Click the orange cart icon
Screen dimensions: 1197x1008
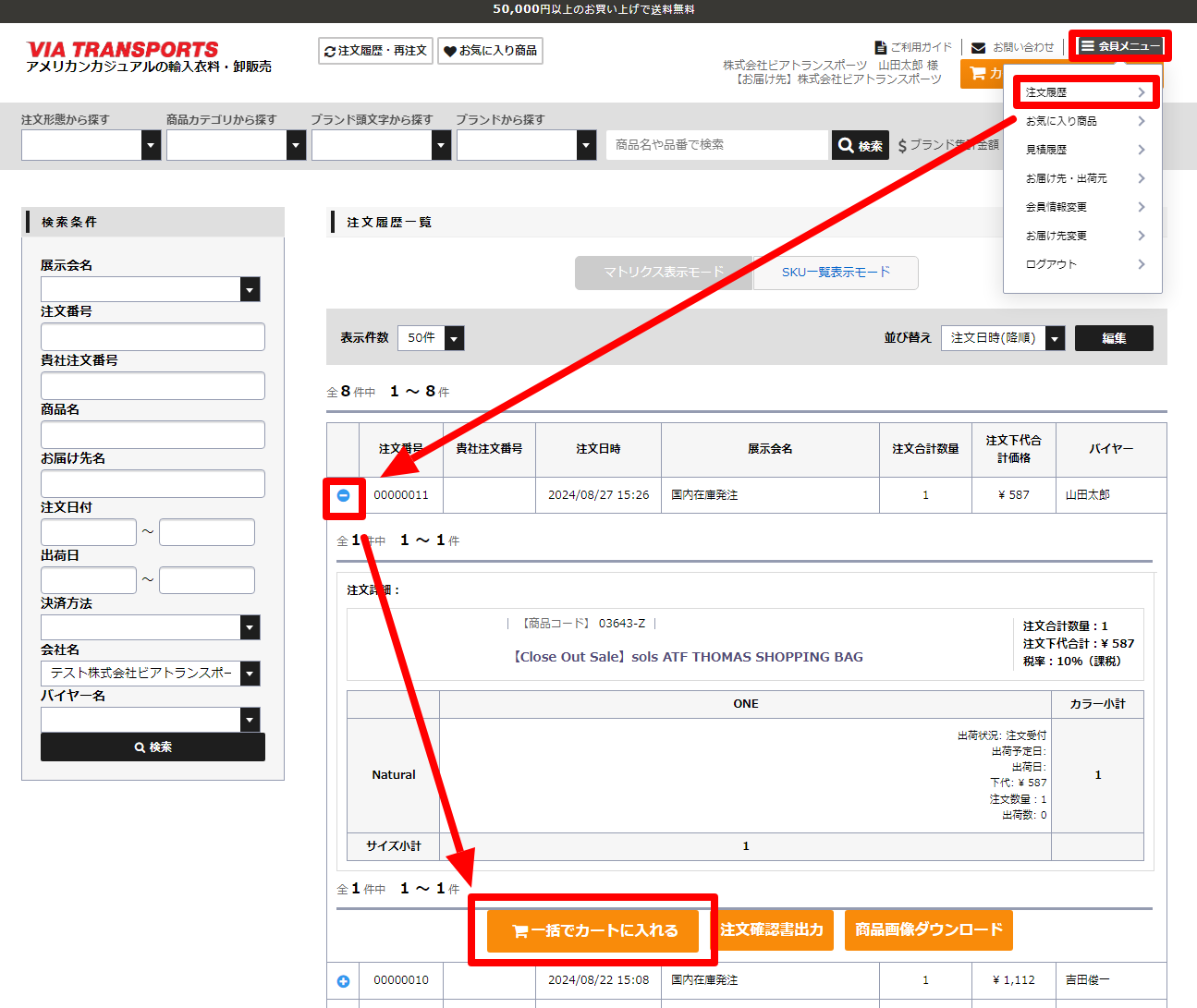click(x=978, y=73)
